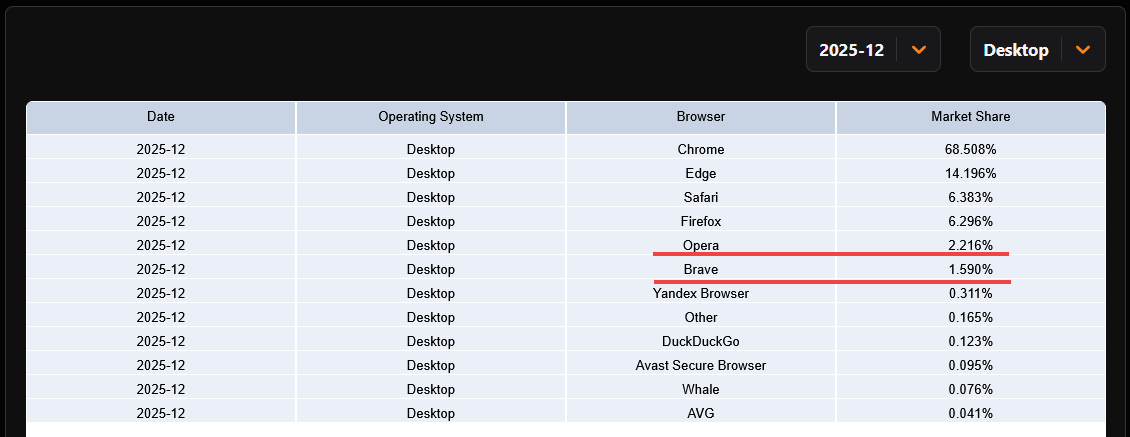Click the Browser column header
This screenshot has width=1130, height=437.
pos(701,118)
